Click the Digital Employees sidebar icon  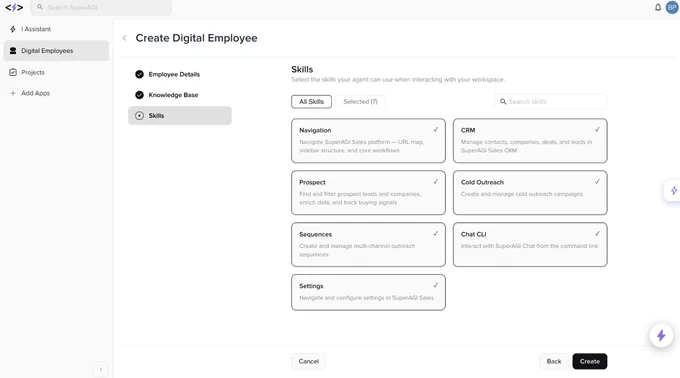point(13,51)
